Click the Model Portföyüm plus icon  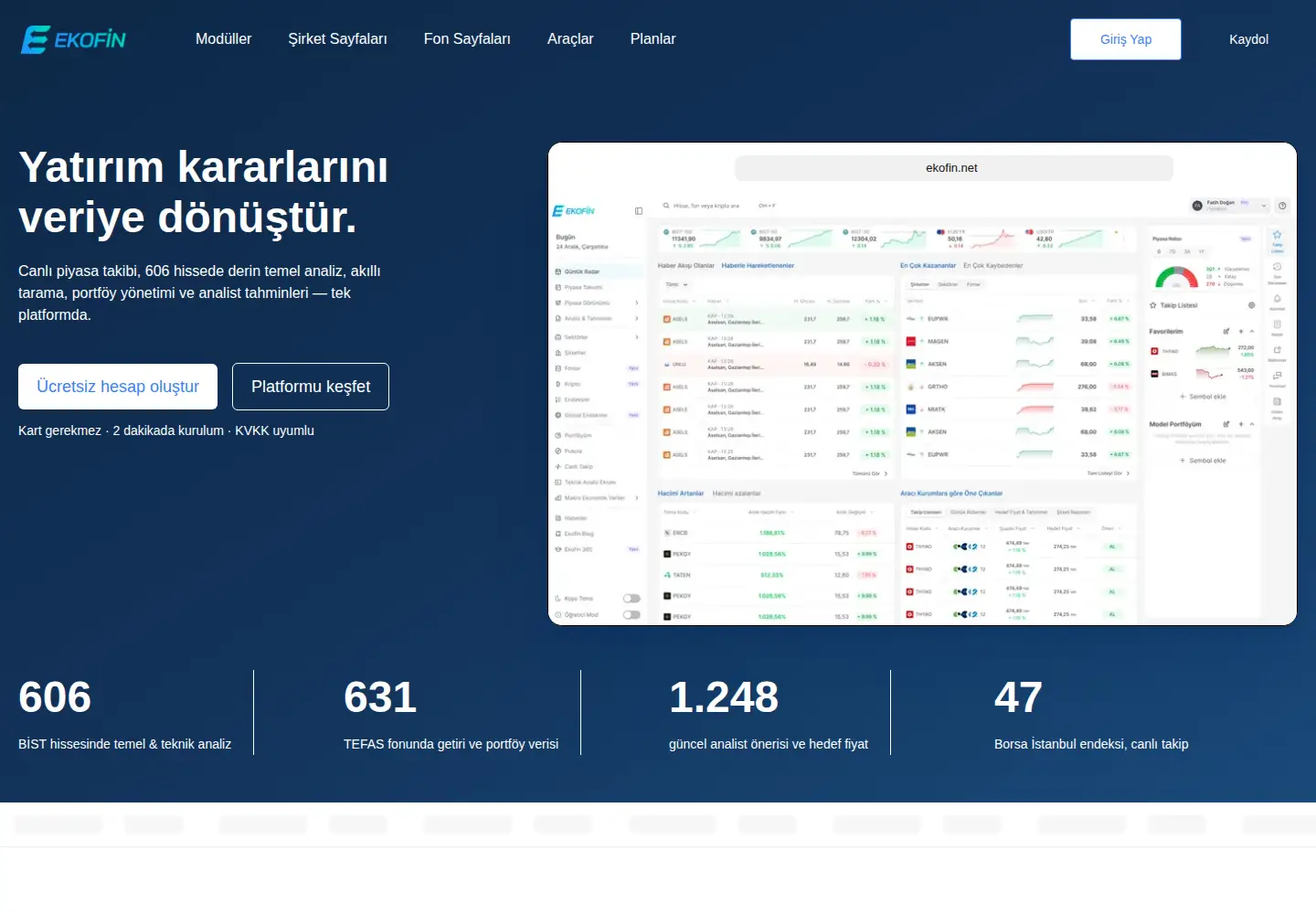(x=1241, y=424)
